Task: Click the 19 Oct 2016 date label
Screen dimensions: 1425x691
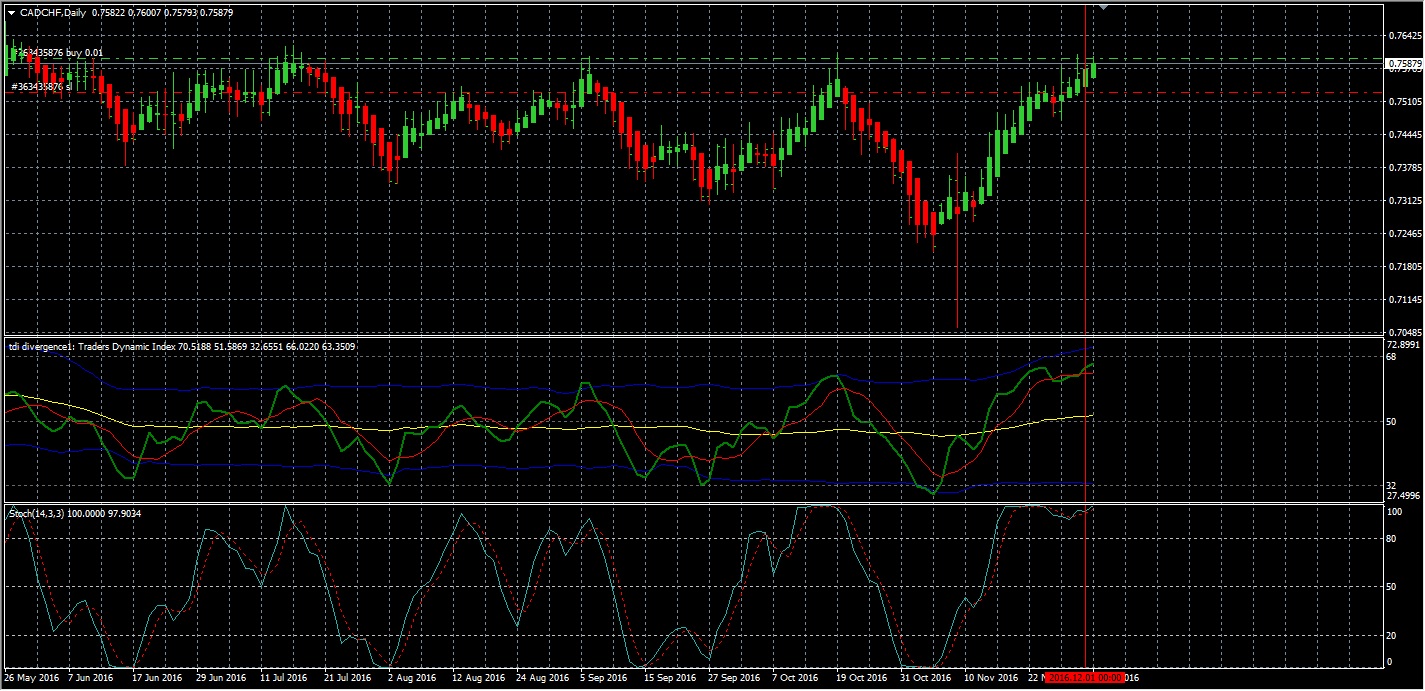Action: coord(861,678)
